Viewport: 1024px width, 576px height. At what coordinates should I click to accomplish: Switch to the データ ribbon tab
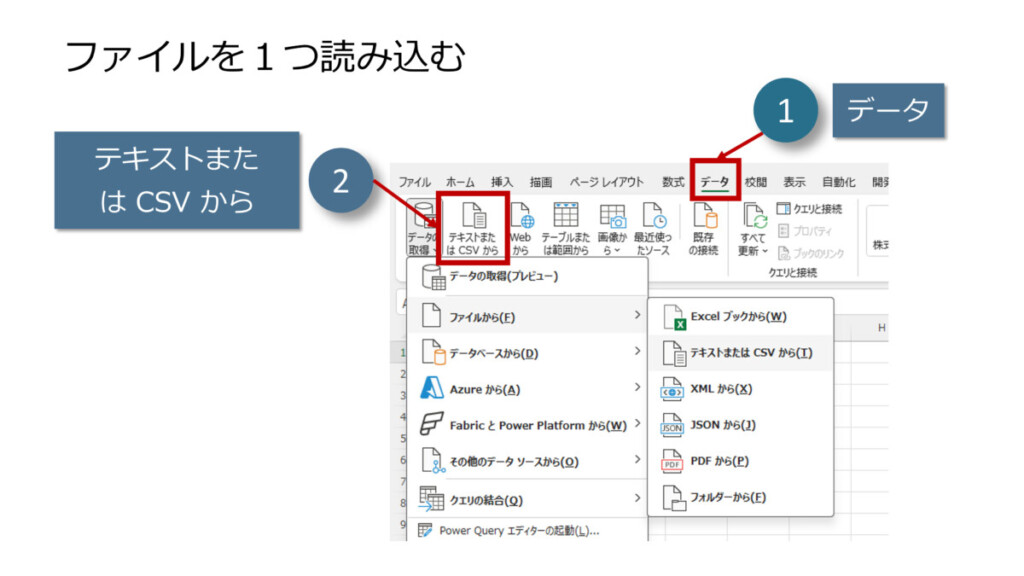pyautogui.click(x=715, y=182)
